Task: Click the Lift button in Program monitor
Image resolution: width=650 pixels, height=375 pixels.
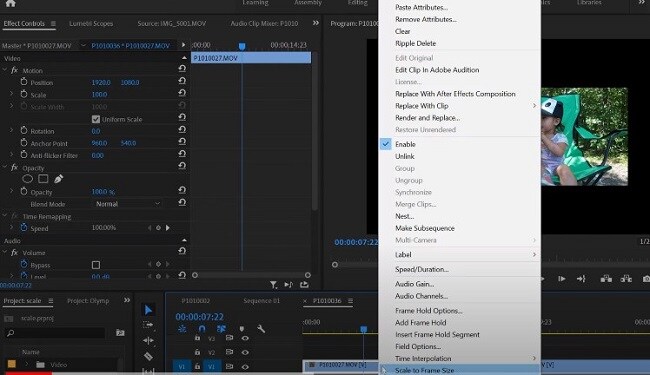Action: click(x=606, y=279)
